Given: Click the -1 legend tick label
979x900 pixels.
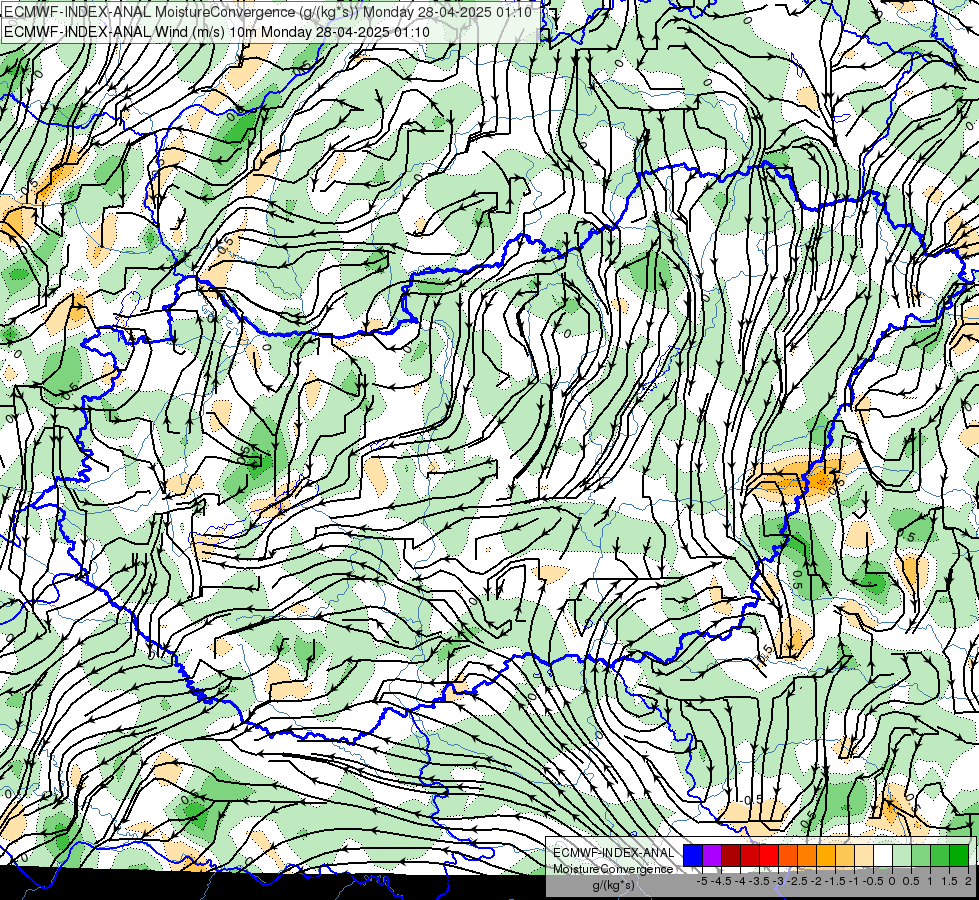Looking at the screenshot, I should click(x=854, y=881).
